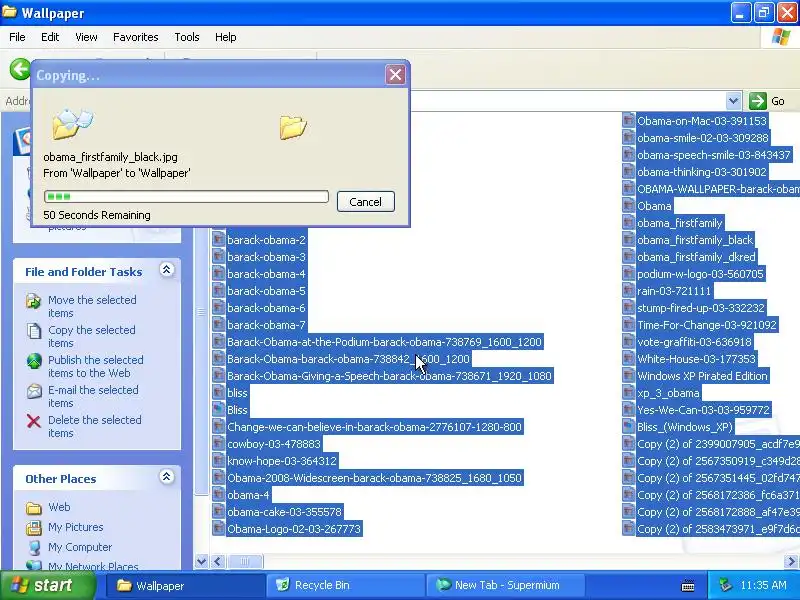This screenshot has height=600, width=800.
Task: Click the keyboard icon in system tray
Action: (688, 586)
